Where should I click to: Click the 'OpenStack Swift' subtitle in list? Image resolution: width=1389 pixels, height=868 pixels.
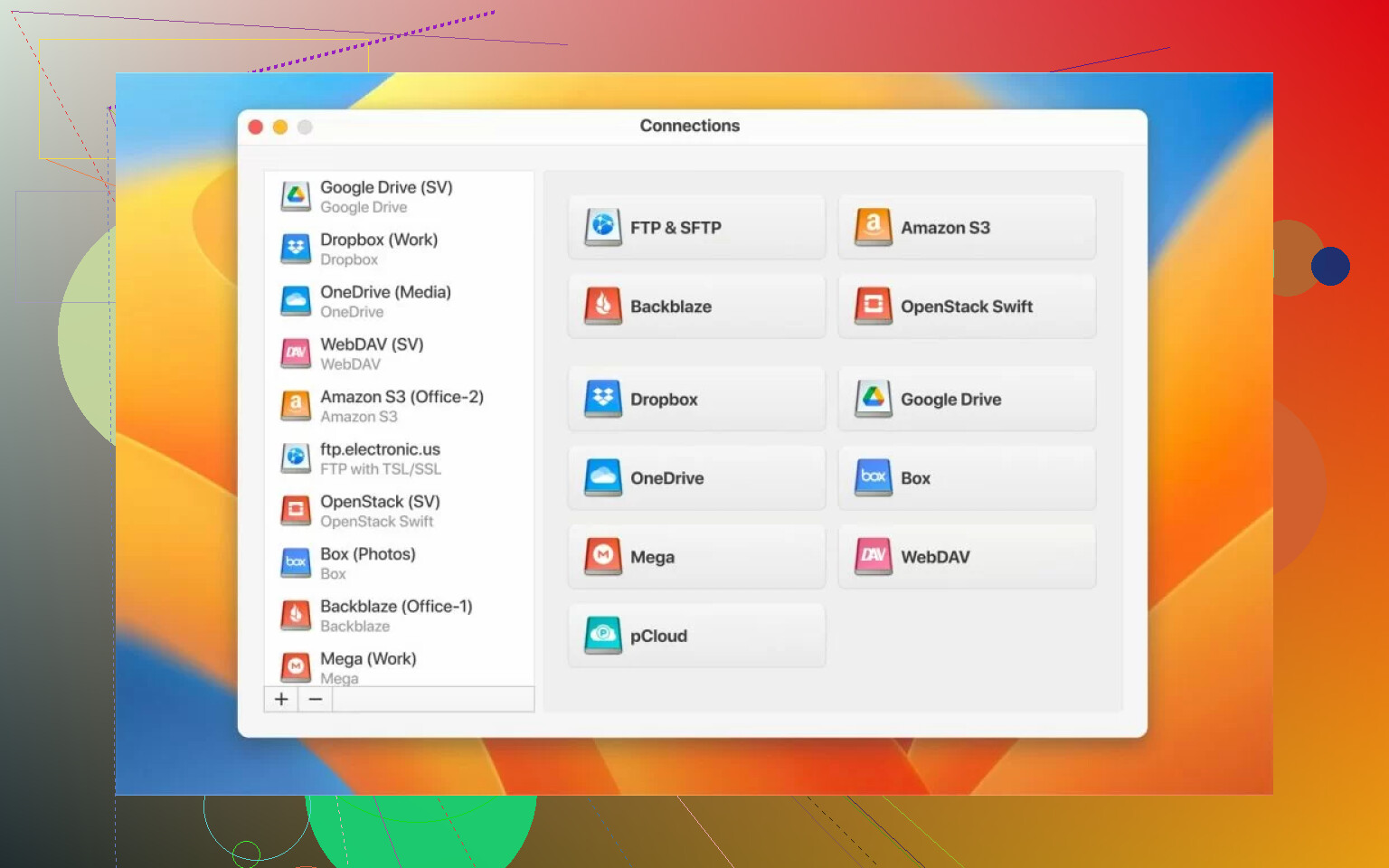(x=377, y=522)
